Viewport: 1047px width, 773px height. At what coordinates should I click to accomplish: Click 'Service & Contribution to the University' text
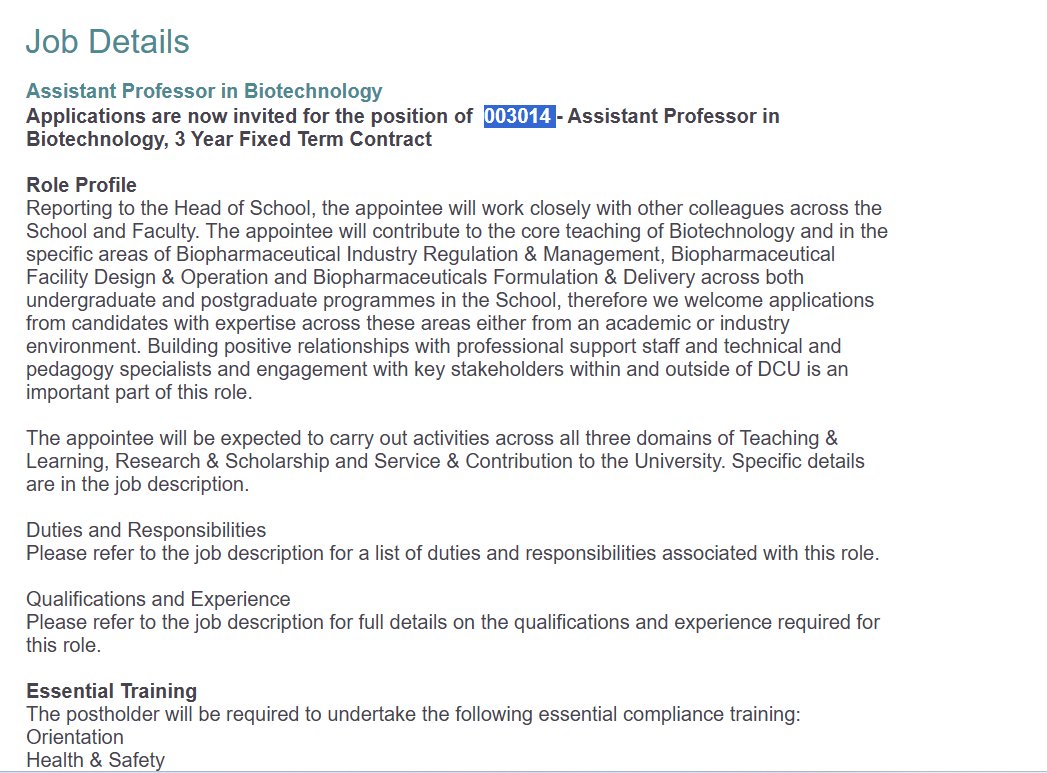point(549,461)
